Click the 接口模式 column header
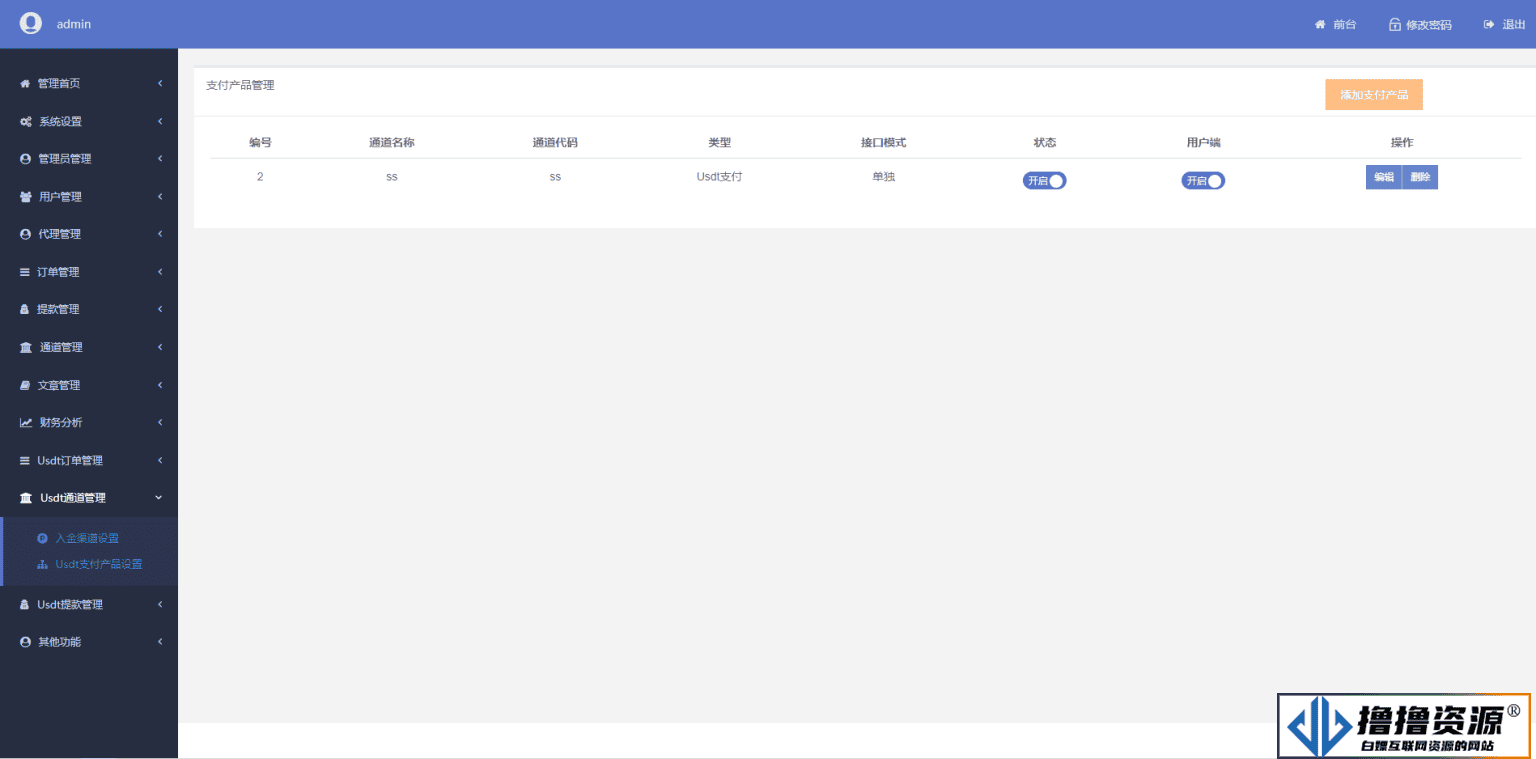 (x=884, y=143)
